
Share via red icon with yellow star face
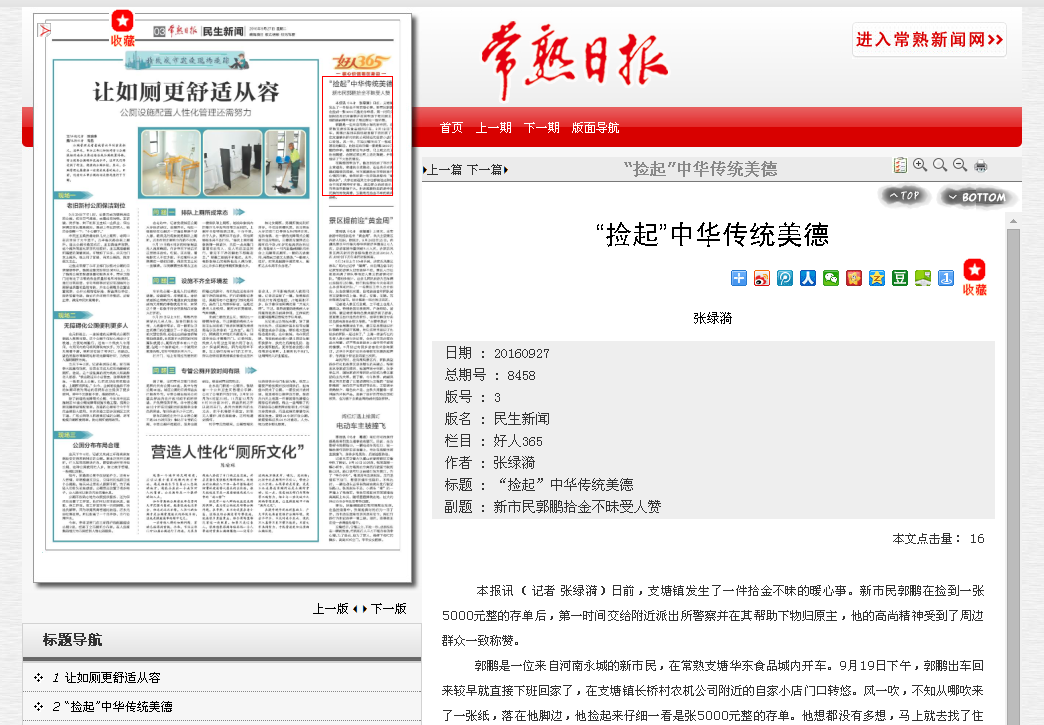tap(854, 278)
